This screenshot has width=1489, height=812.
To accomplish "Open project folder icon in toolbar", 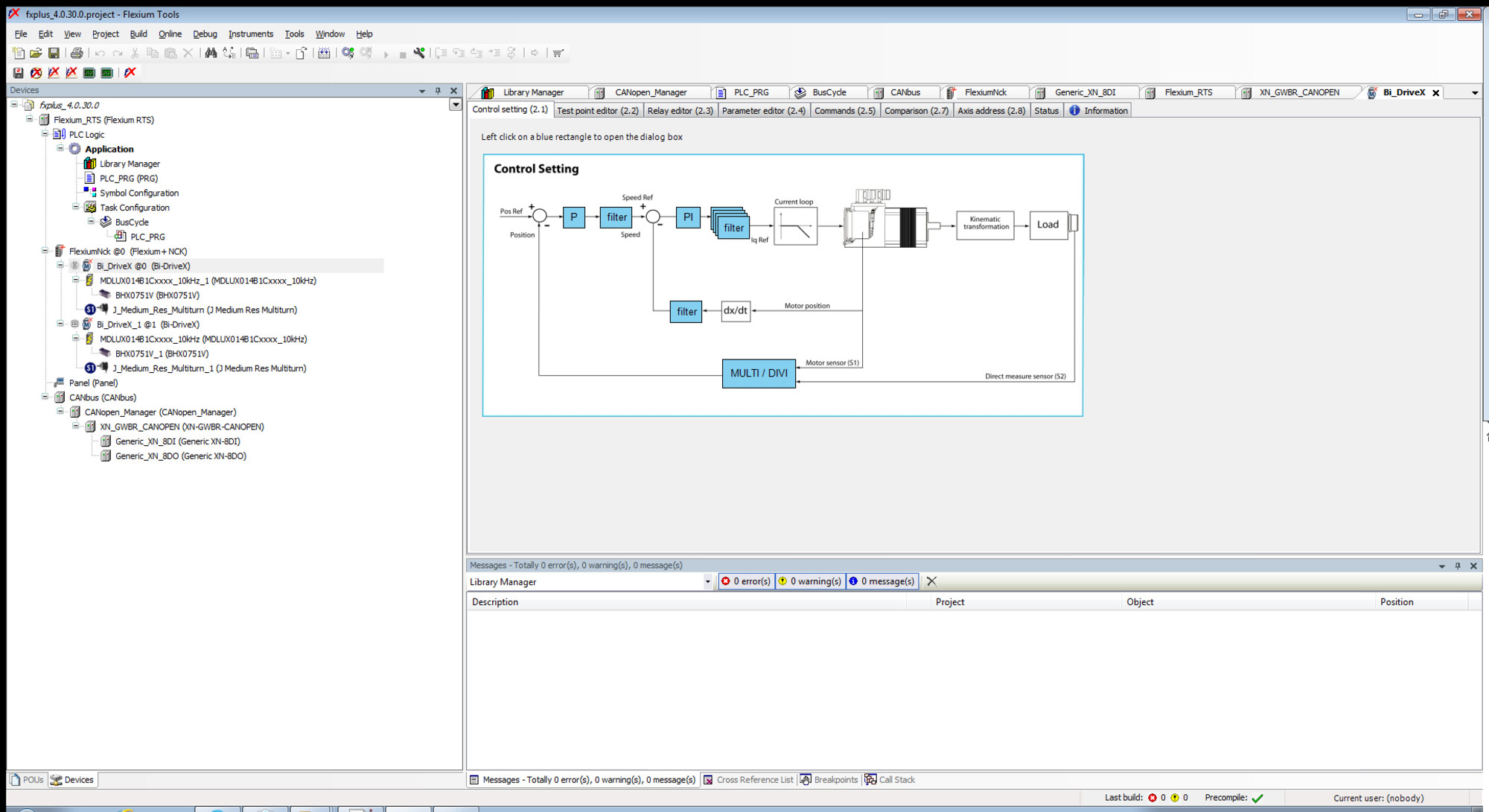I will pos(36,53).
